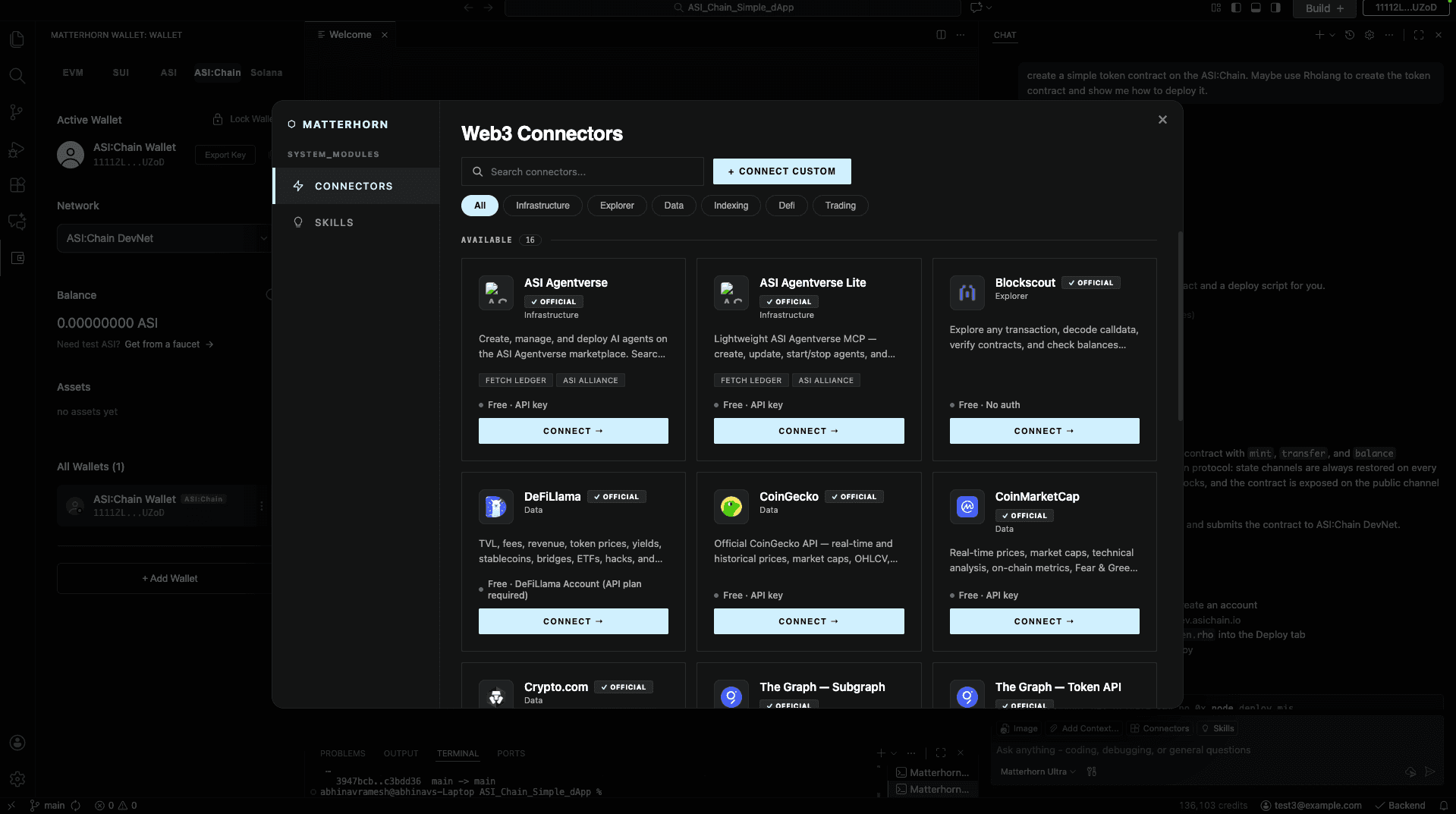Click split editor icon in Welcome tab bar

941,35
